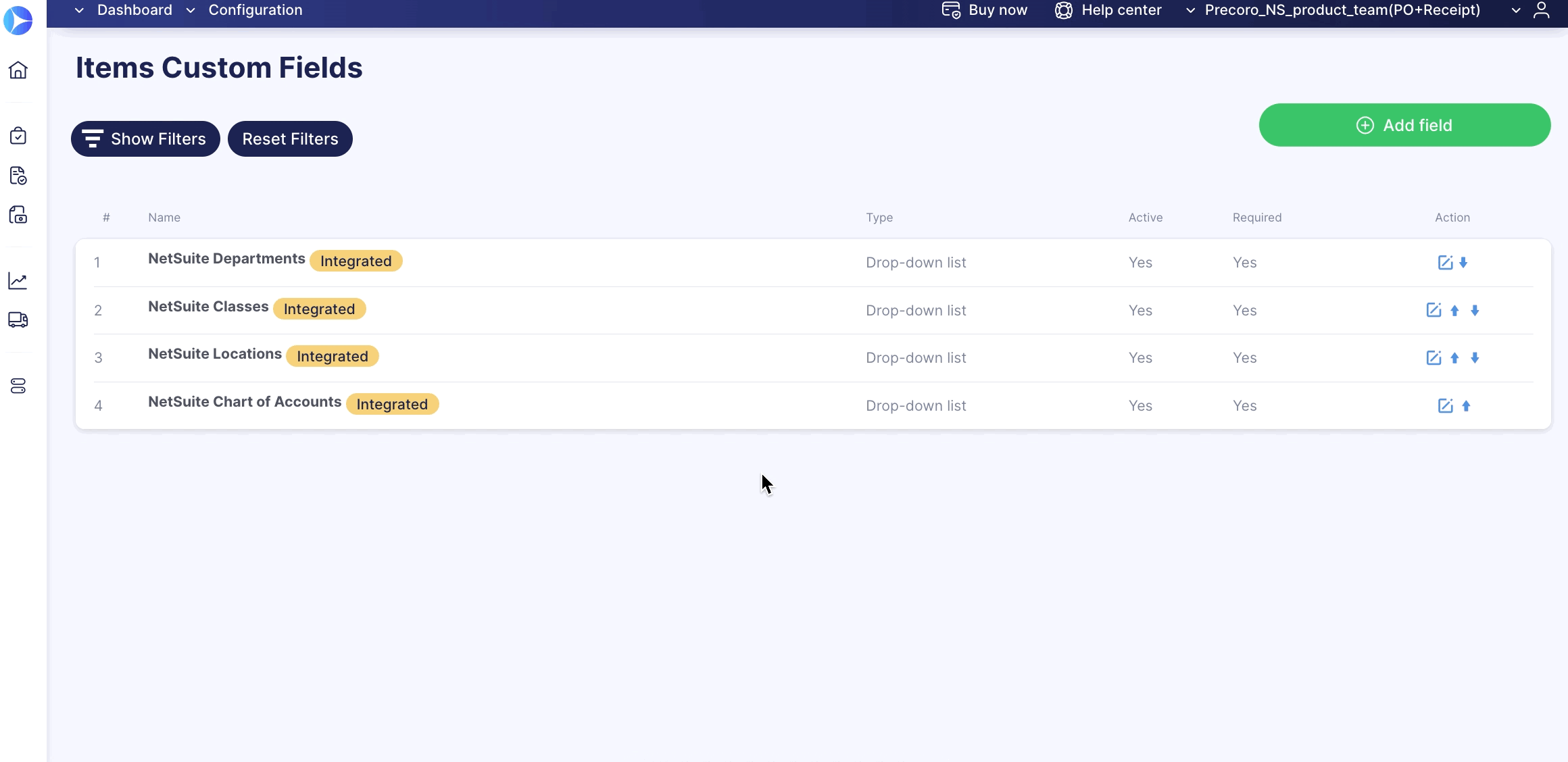Click the Buy now link
1568x762 pixels.
pyautogui.click(x=985, y=10)
